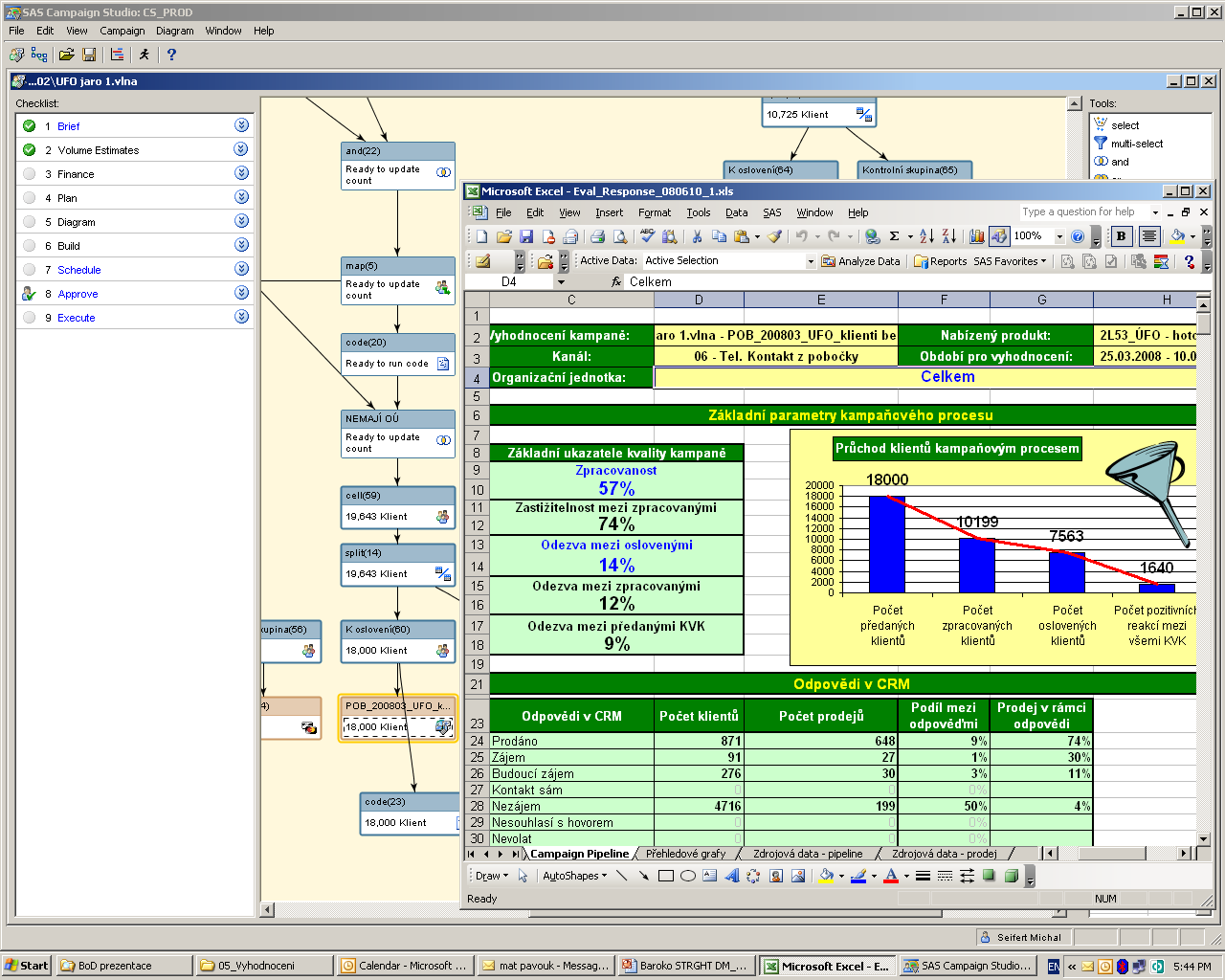
Task: Open the SAS menu in Excel menu bar
Action: pos(772,212)
